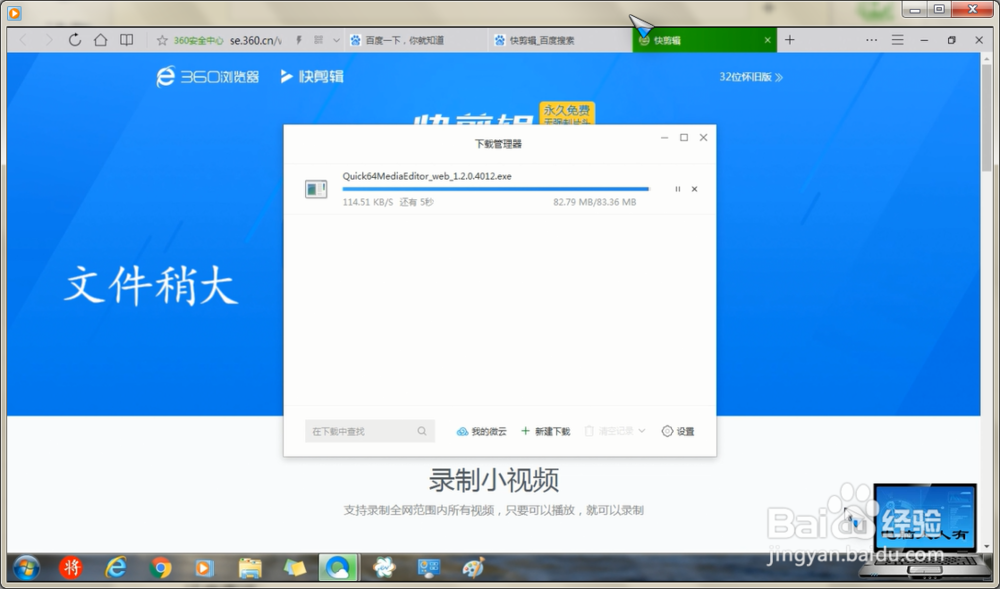Close the green 快剪辑 tab
Image resolution: width=1000 pixels, height=589 pixels.
(767, 40)
